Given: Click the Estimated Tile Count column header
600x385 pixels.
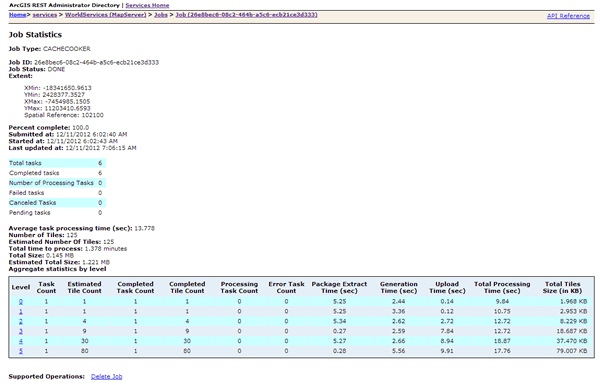Looking at the screenshot, I should [84, 287].
